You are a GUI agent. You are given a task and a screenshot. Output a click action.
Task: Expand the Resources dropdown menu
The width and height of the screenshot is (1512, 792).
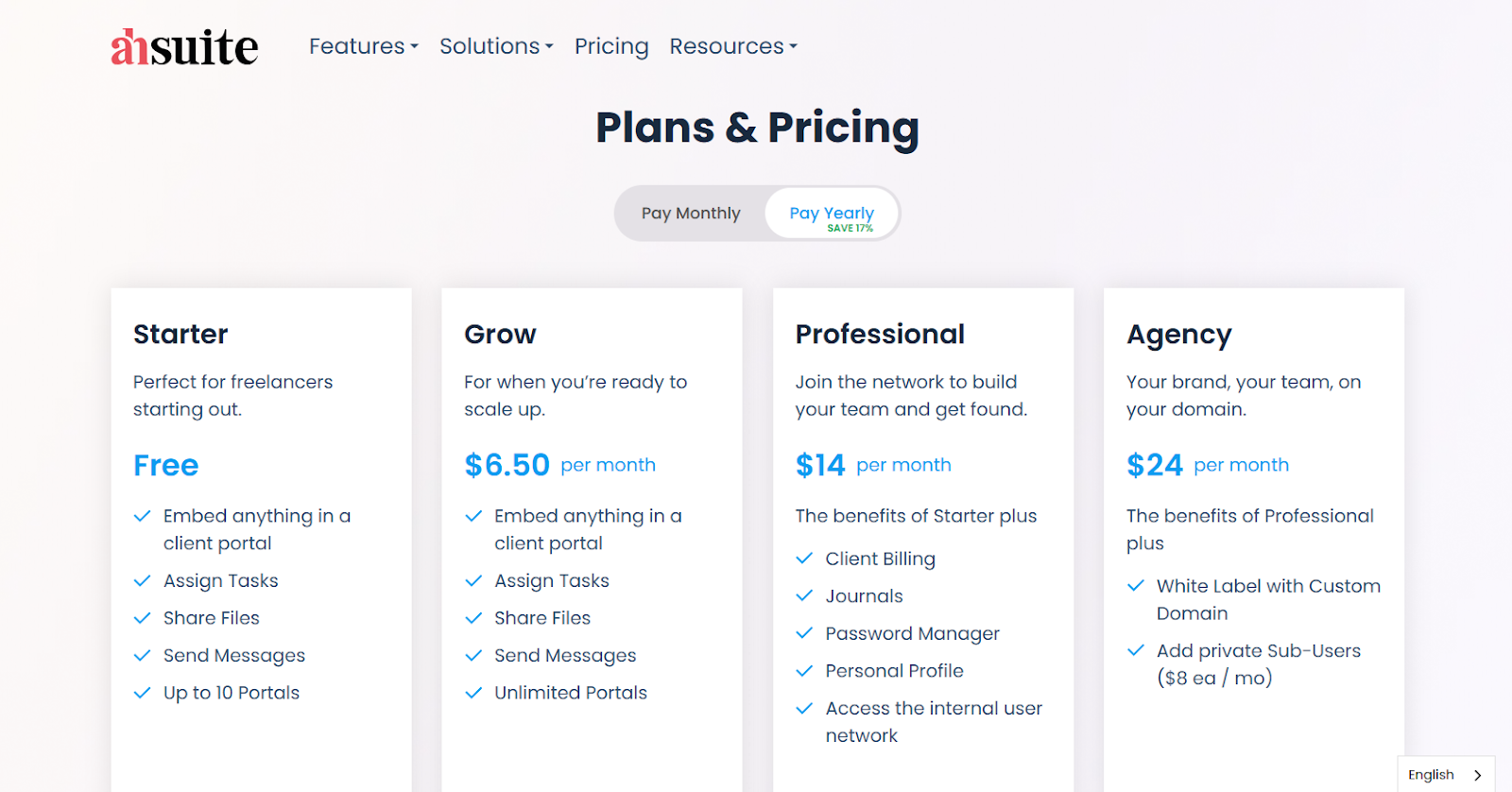(x=733, y=46)
